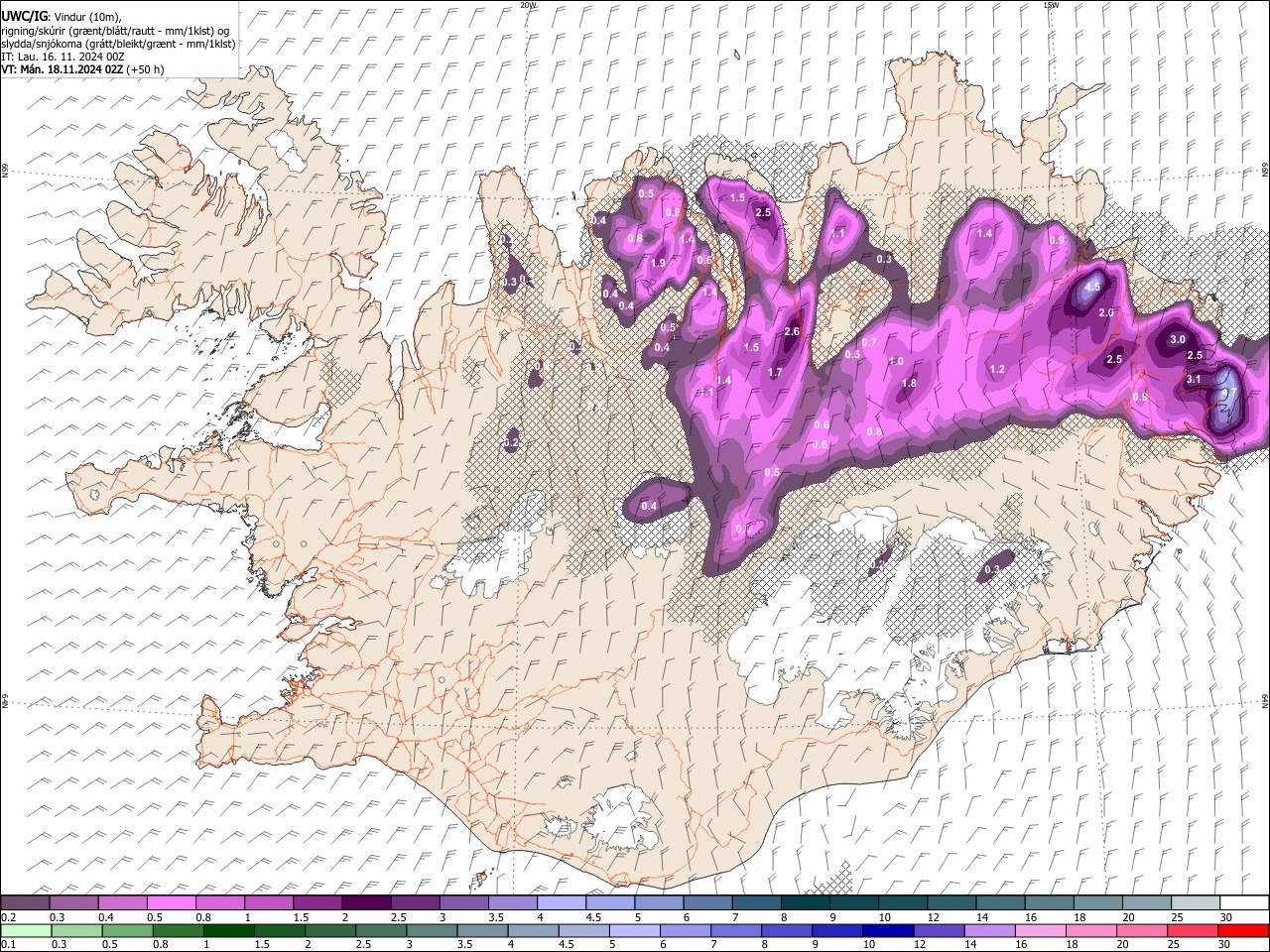This screenshot has height=952, width=1270.
Task: Click the 4.5 snowfall value on the map
Action: (x=1092, y=287)
